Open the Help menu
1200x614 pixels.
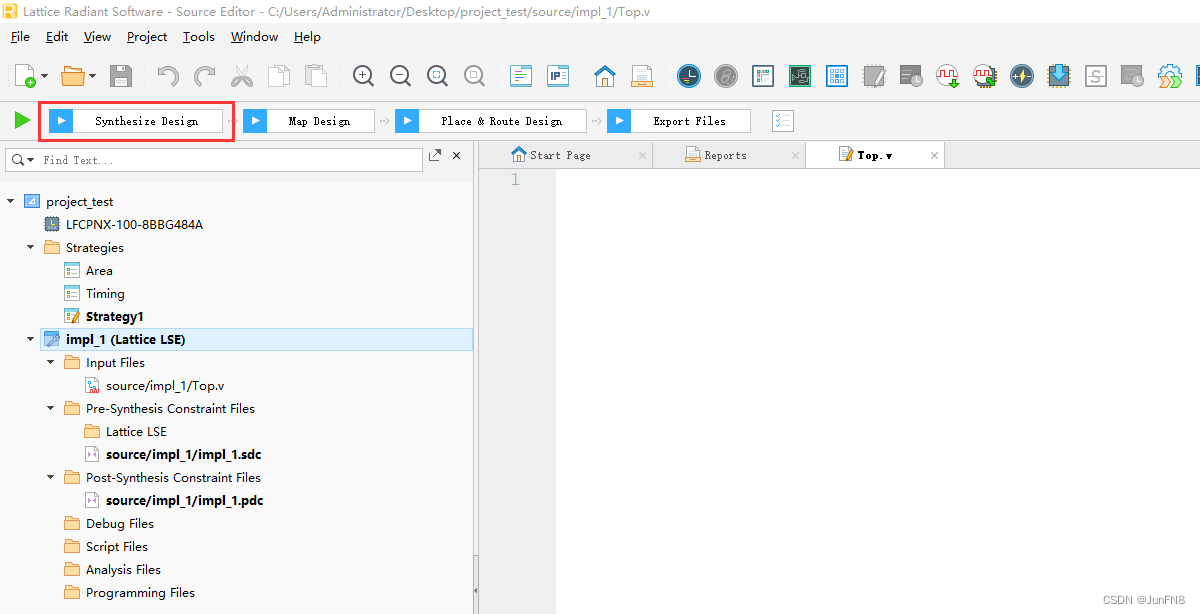307,37
